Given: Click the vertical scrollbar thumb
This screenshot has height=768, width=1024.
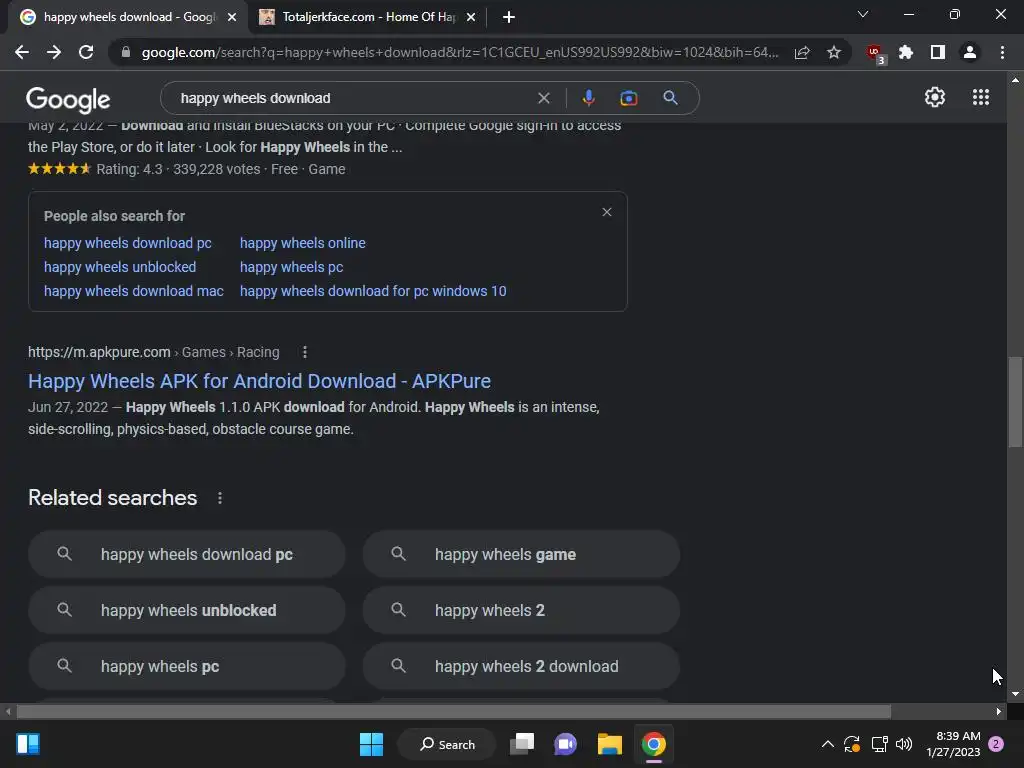Looking at the screenshot, I should click(1015, 402).
